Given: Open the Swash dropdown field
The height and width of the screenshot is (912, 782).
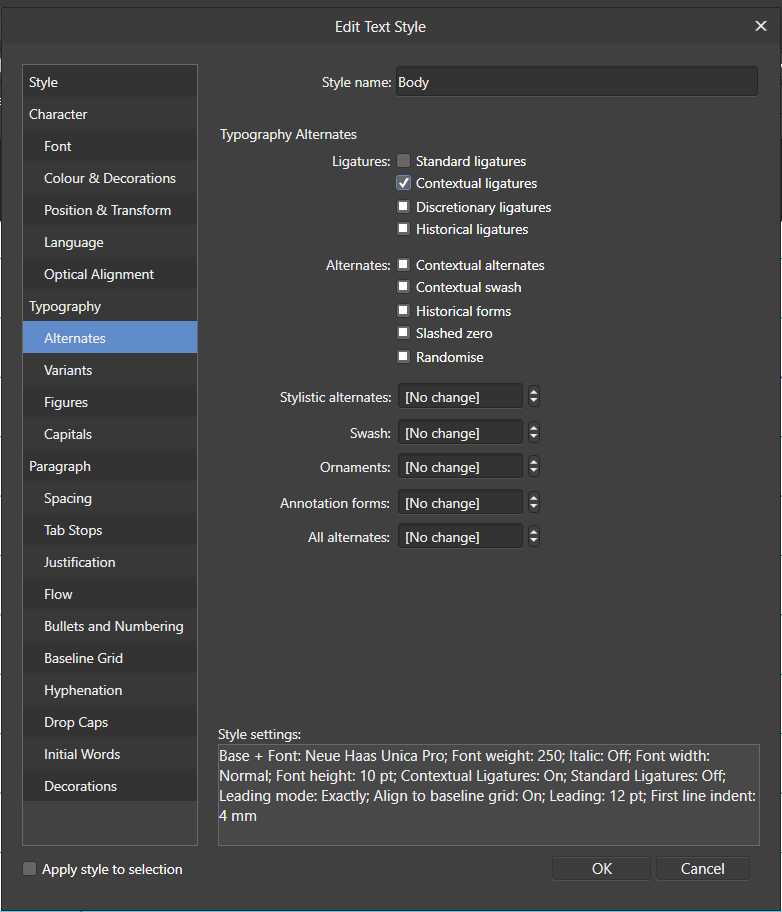Looking at the screenshot, I should coord(460,433).
